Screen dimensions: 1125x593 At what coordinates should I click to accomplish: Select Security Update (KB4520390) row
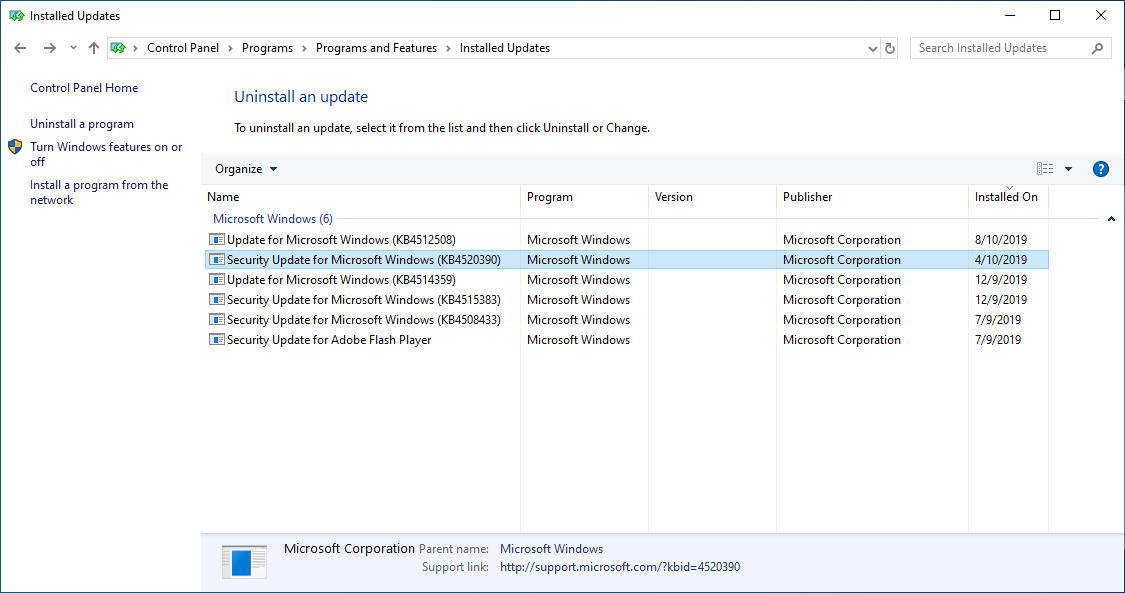(x=627, y=260)
